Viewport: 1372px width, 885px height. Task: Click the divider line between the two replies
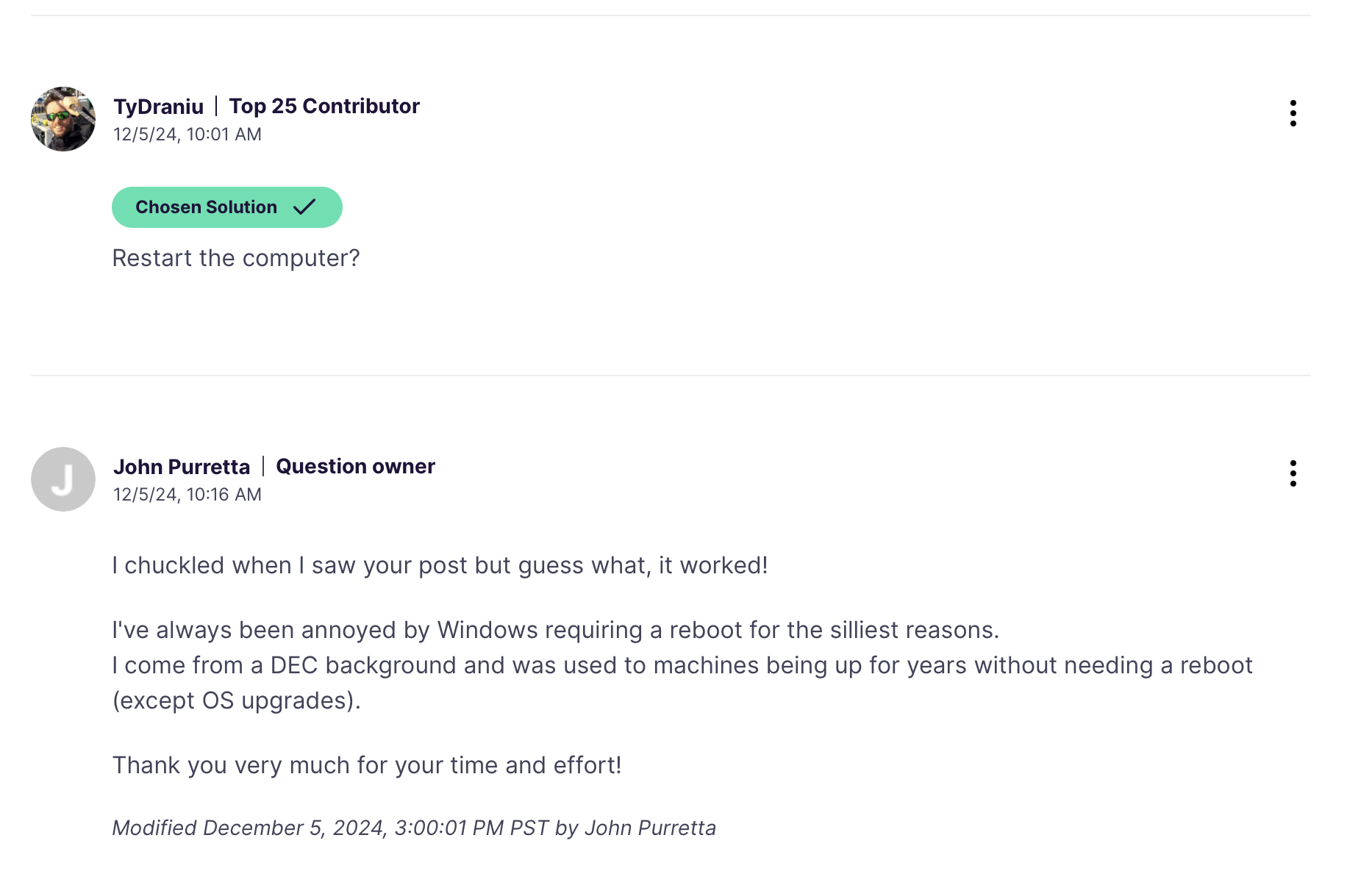(671, 376)
